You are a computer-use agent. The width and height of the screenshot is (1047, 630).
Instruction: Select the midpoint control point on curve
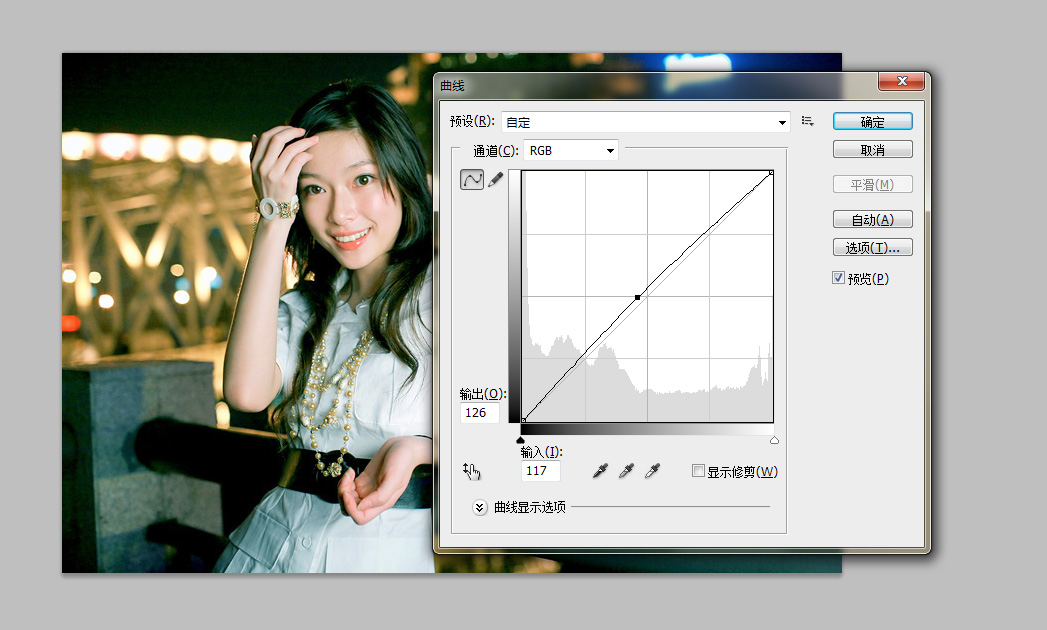tap(638, 297)
